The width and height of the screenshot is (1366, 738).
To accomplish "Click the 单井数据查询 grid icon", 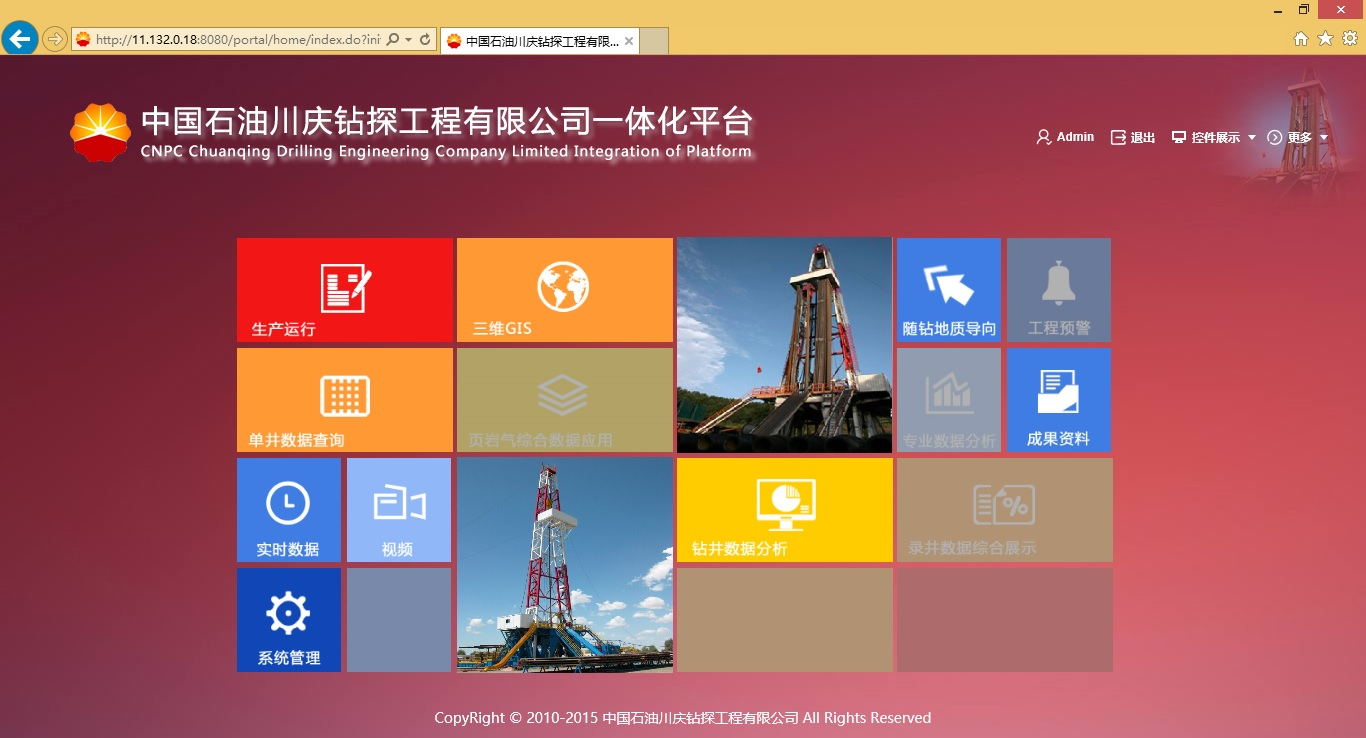I will (x=345, y=396).
